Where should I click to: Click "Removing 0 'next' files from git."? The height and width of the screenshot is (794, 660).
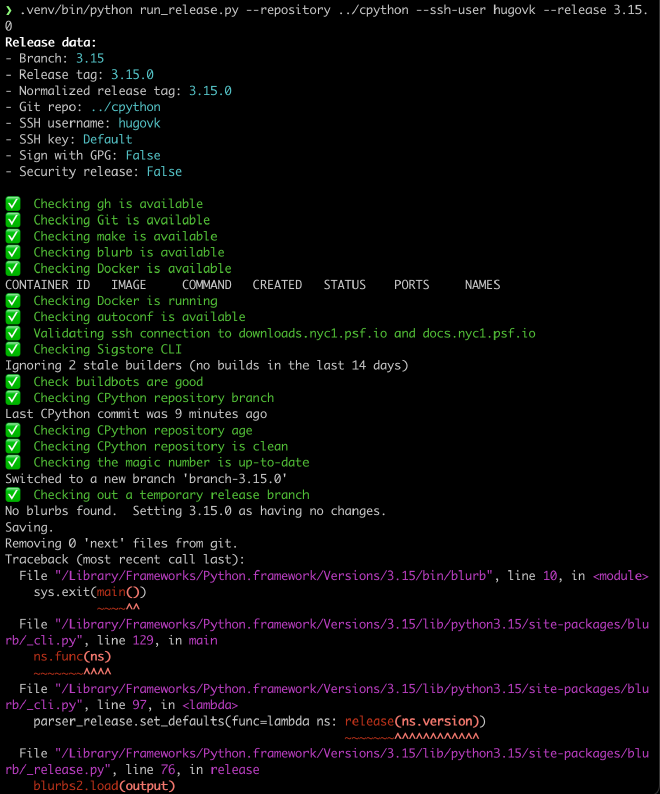pyautogui.click(x=122, y=544)
